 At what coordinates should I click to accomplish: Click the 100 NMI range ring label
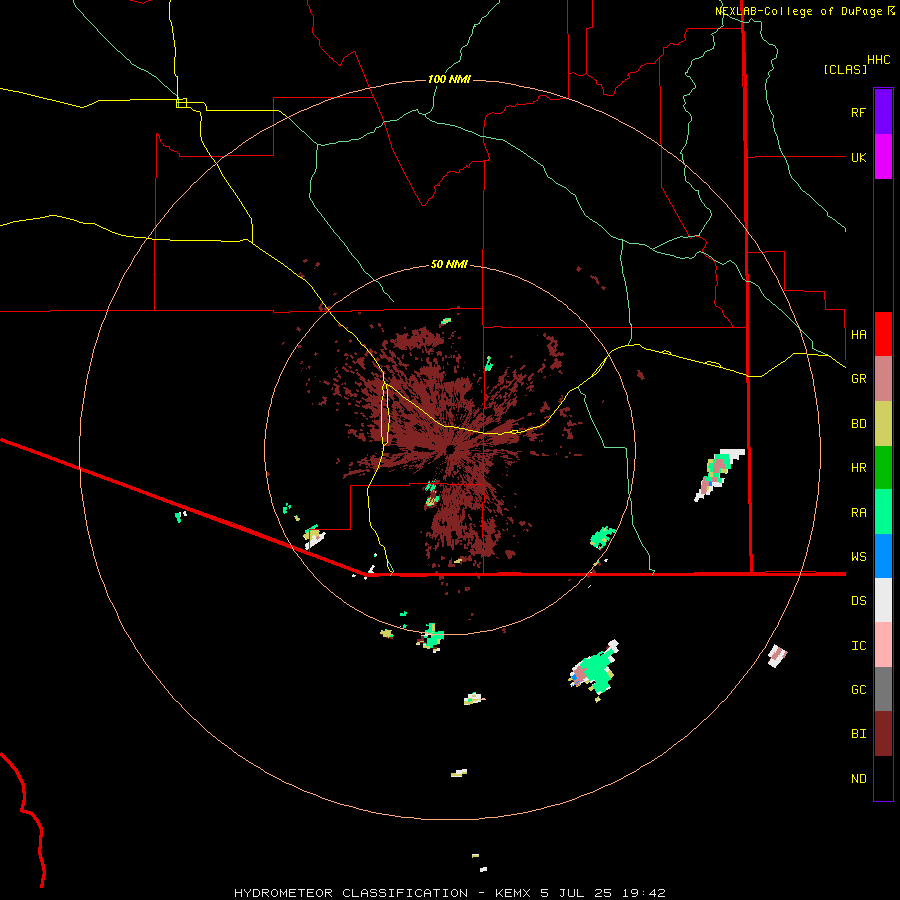coord(449,79)
